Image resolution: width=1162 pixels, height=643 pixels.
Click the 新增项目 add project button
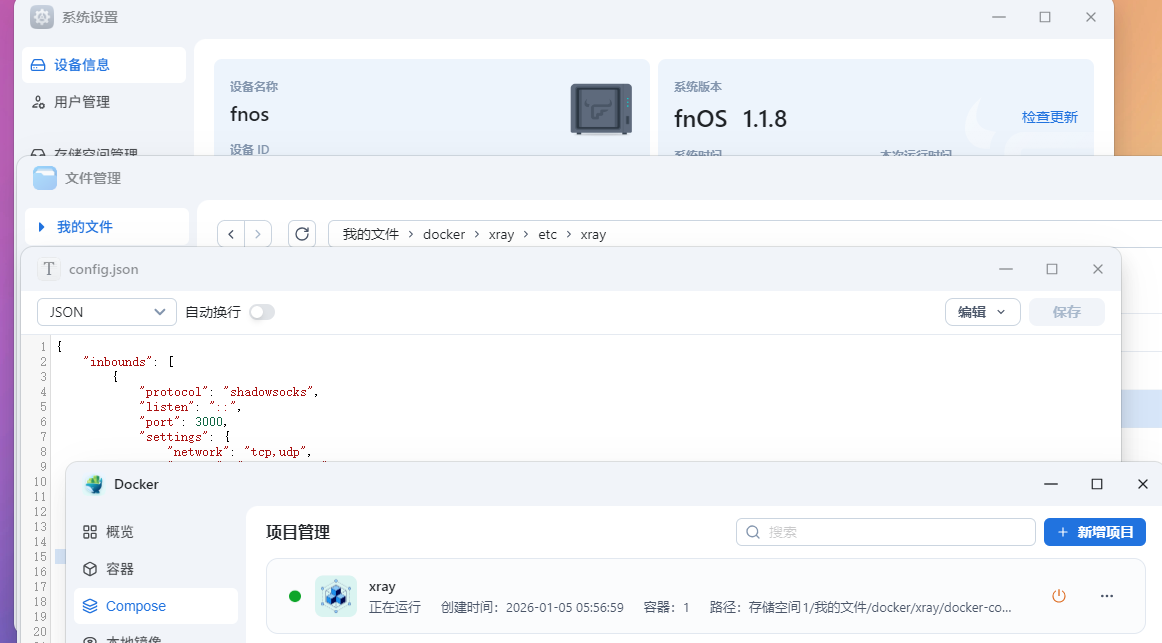[x=1095, y=532]
